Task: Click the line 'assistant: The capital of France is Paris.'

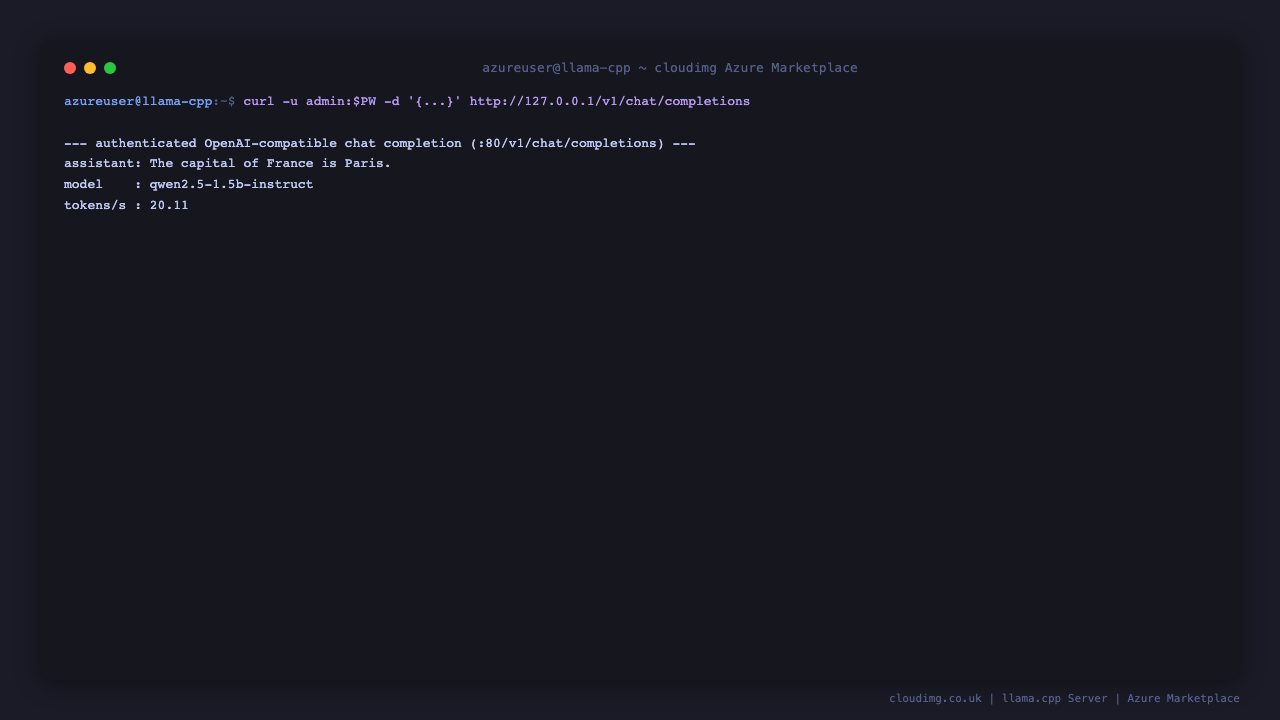Action: pyautogui.click(x=228, y=163)
